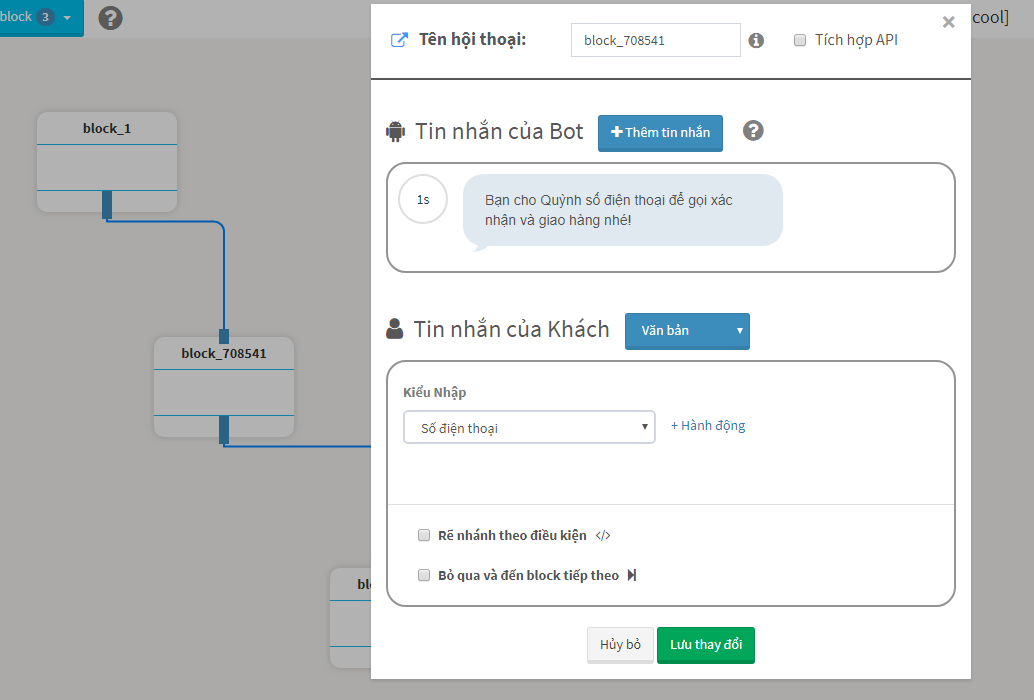Open the Số điện thoại input type dropdown
This screenshot has height=700, width=1034.
pos(529,427)
